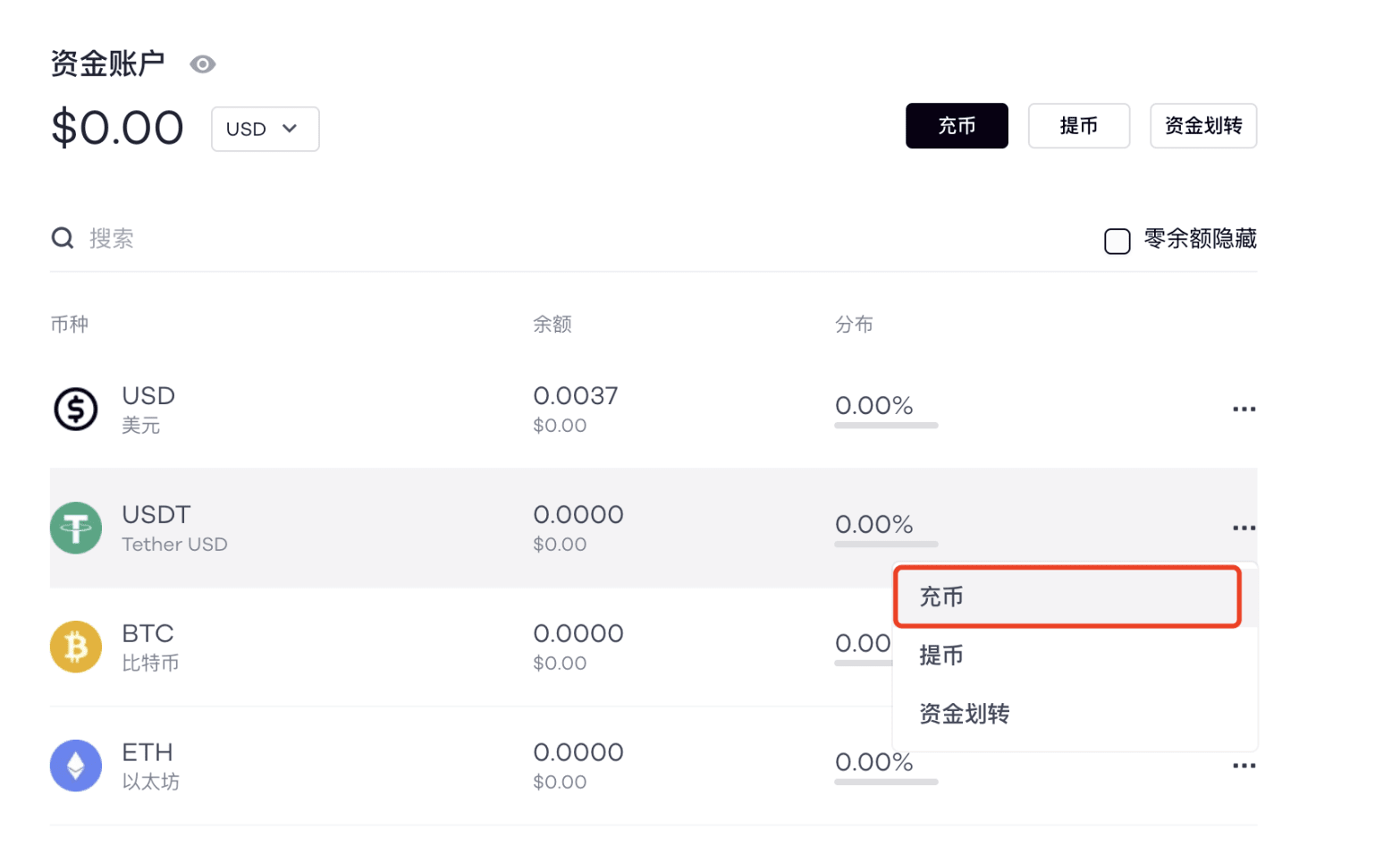Click the blue Ethereum ETH icon
The image size is (1400, 855).
pyautogui.click(x=76, y=766)
